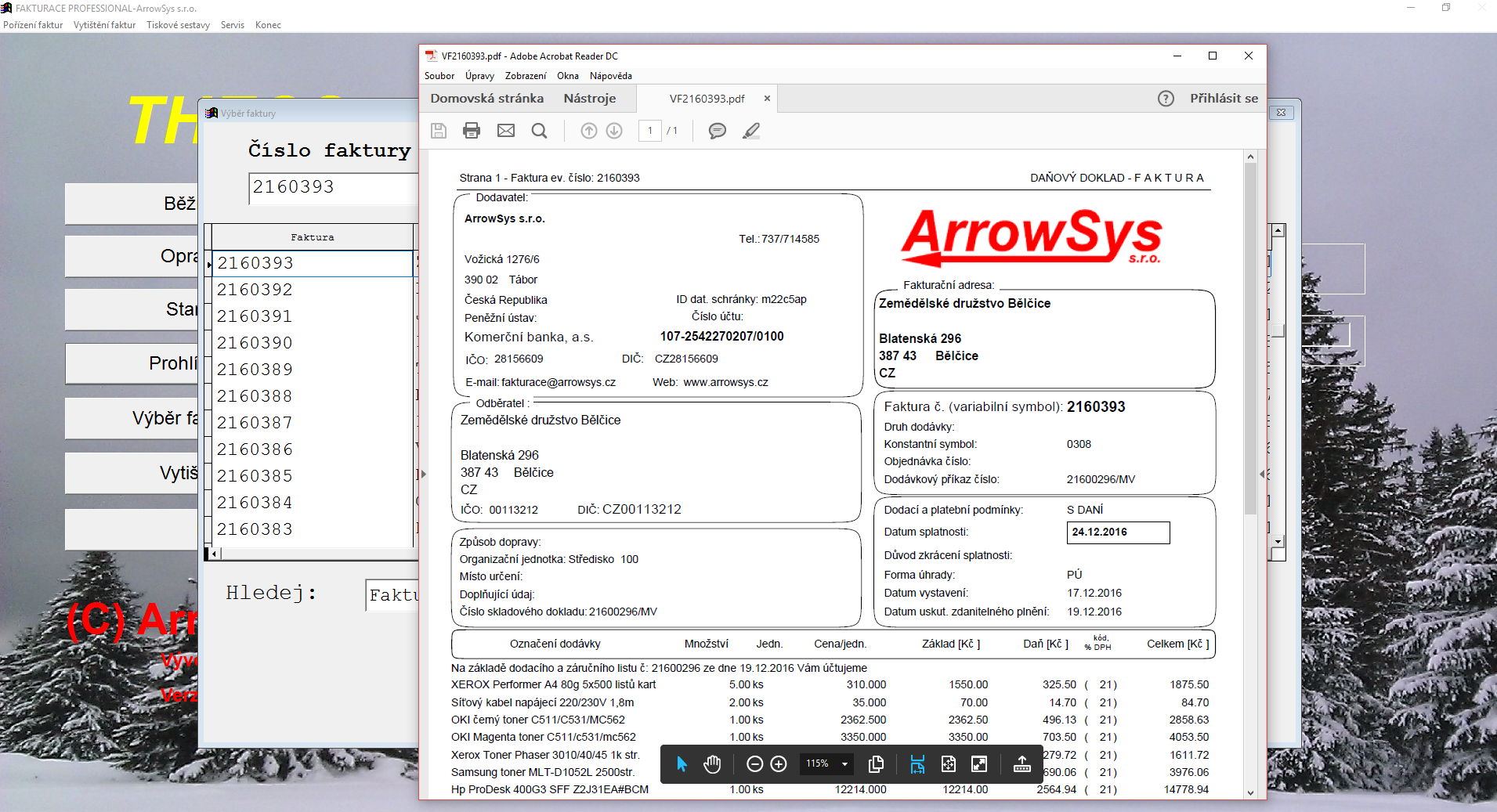Open the search magnifier in Acrobat toolbar
Image resolution: width=1497 pixels, height=812 pixels.
539,131
